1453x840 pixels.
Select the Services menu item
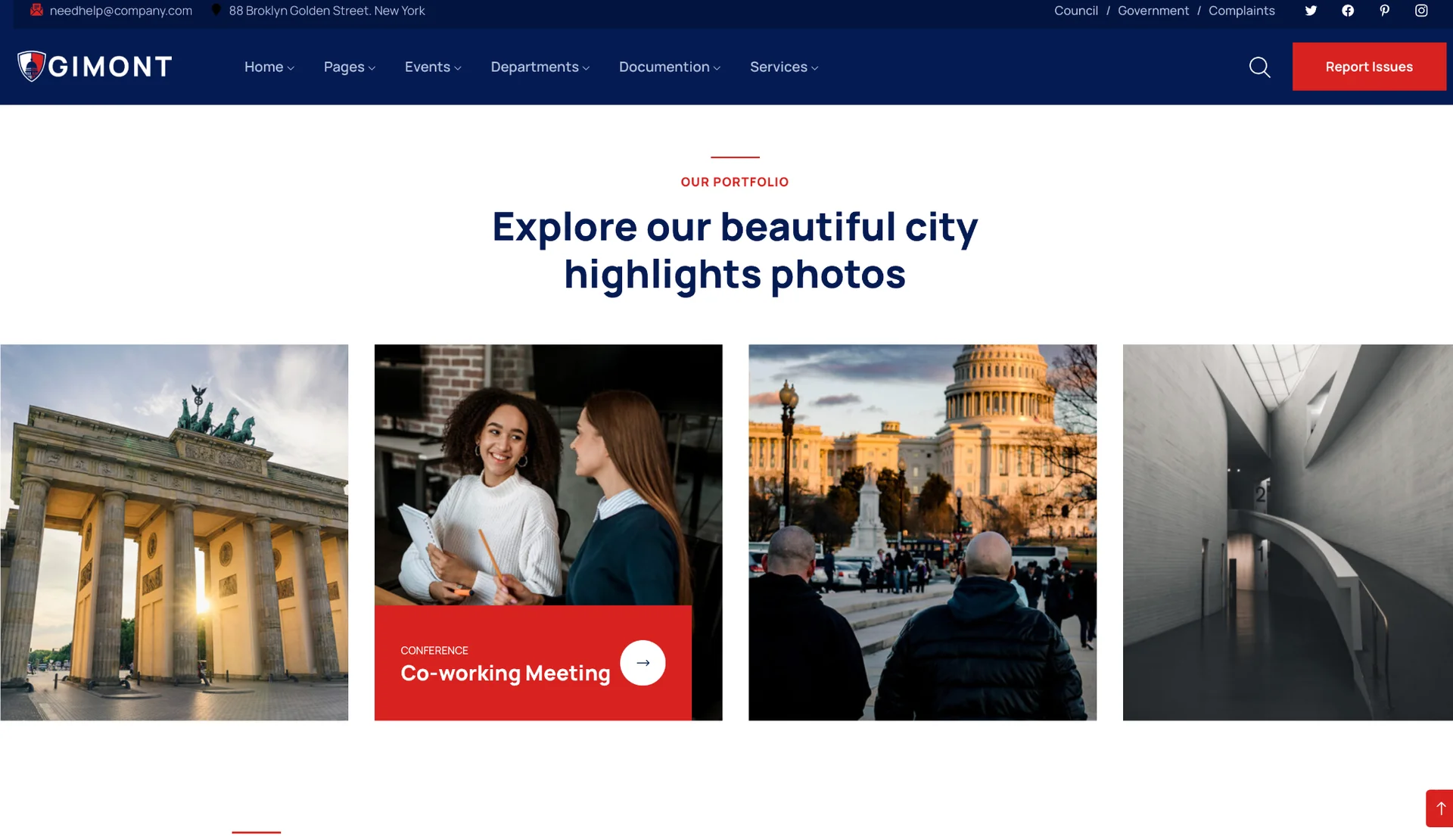click(783, 67)
